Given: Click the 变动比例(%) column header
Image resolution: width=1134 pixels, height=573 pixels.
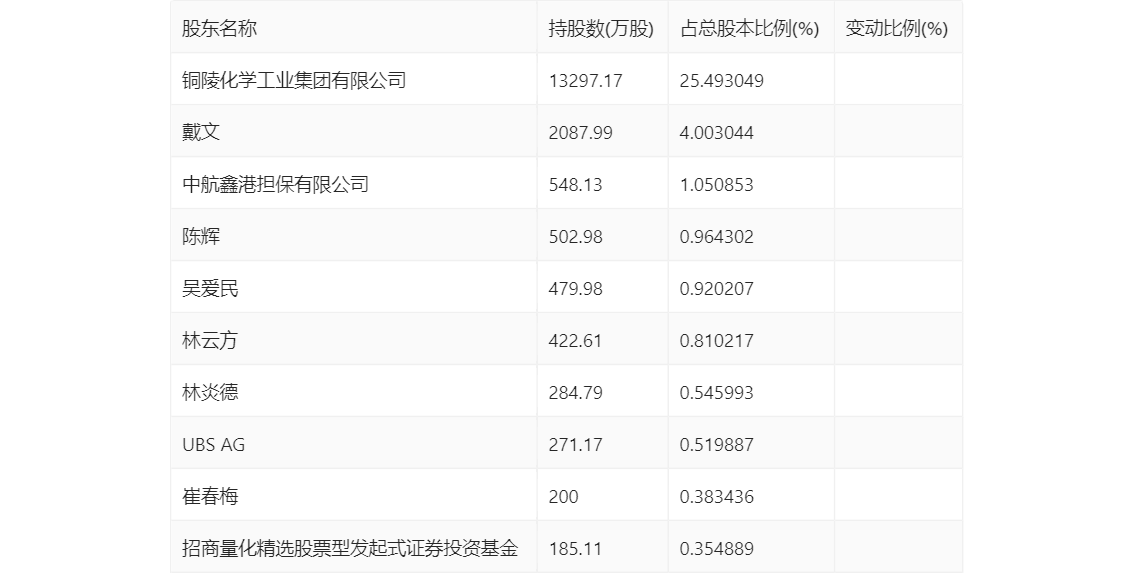Looking at the screenshot, I should [897, 28].
